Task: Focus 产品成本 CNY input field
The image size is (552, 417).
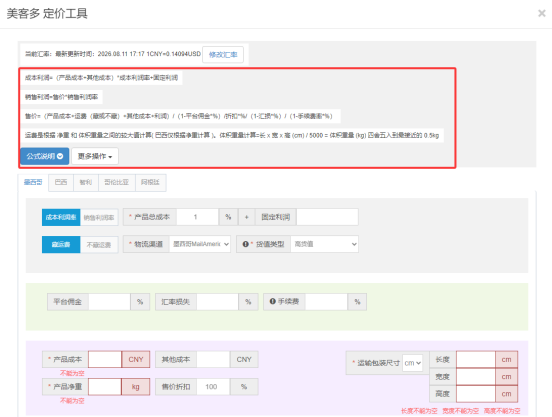Action: click(105, 359)
